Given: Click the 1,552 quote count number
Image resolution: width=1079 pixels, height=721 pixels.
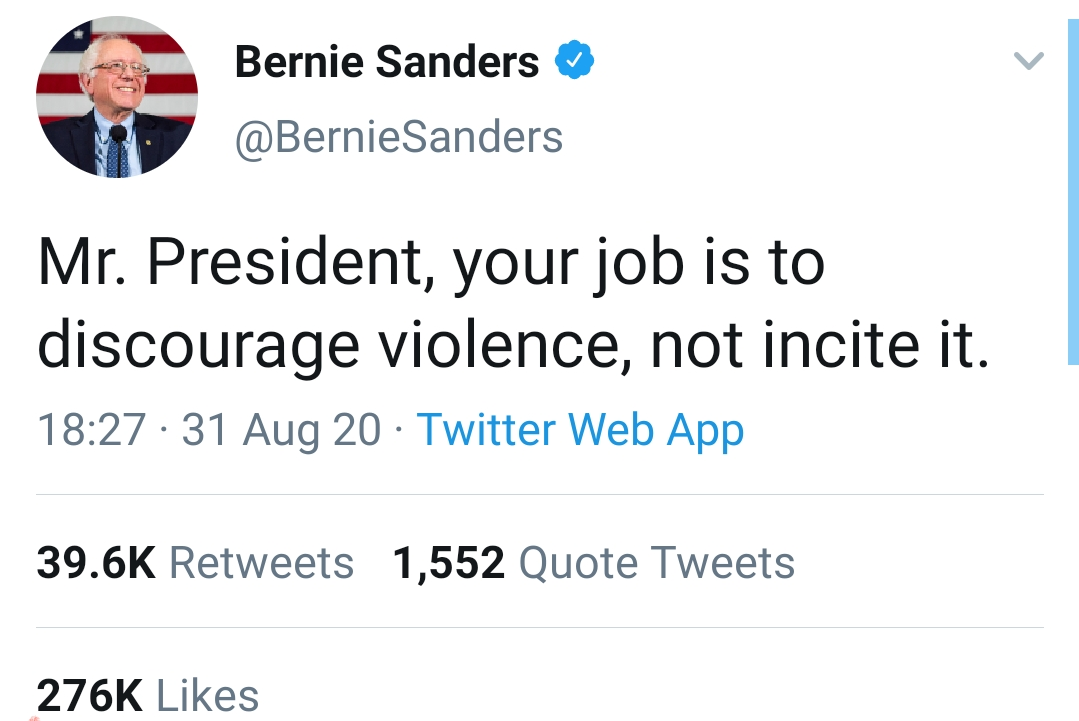Looking at the screenshot, I should [x=448, y=563].
